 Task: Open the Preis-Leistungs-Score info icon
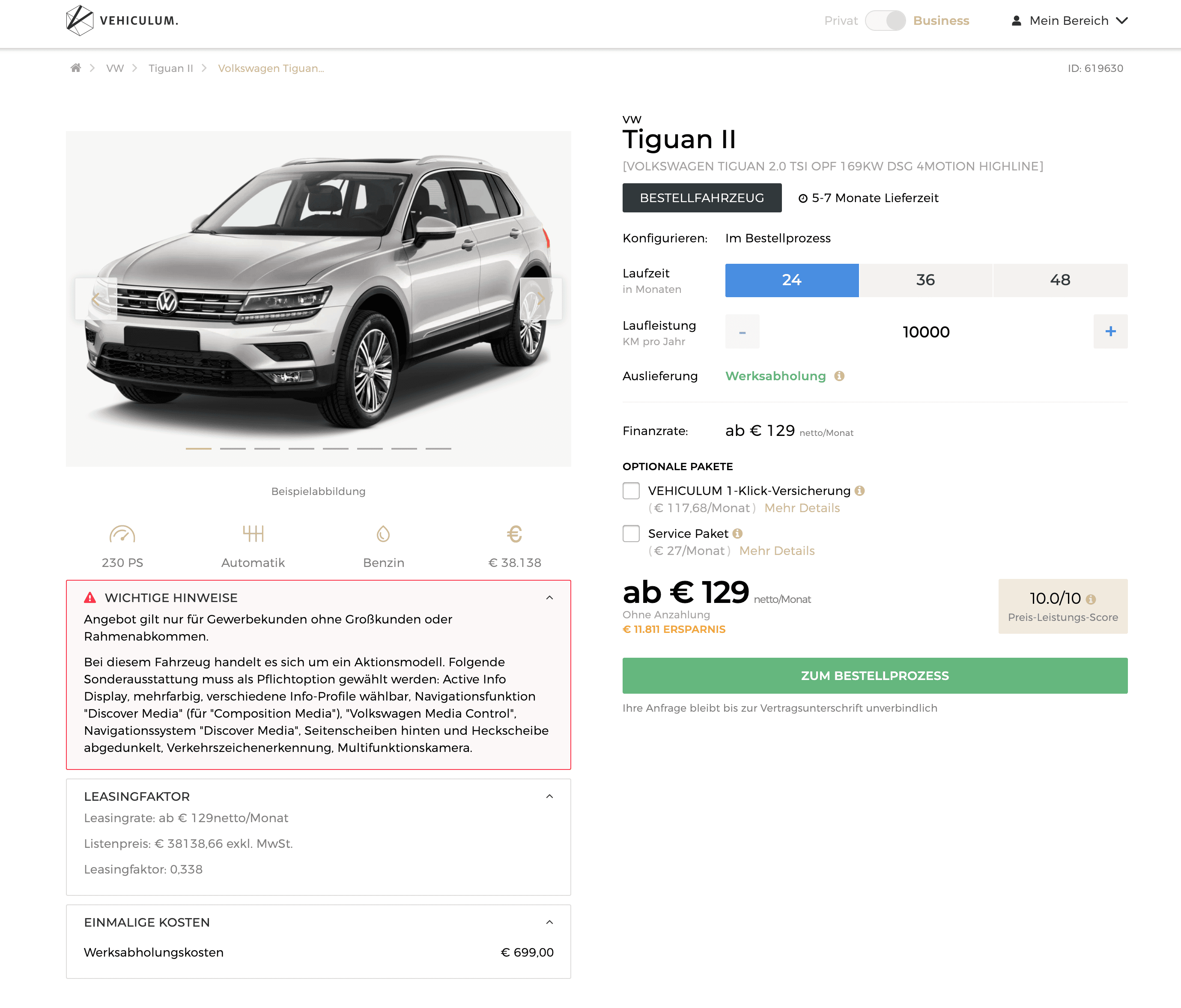pyautogui.click(x=1091, y=599)
